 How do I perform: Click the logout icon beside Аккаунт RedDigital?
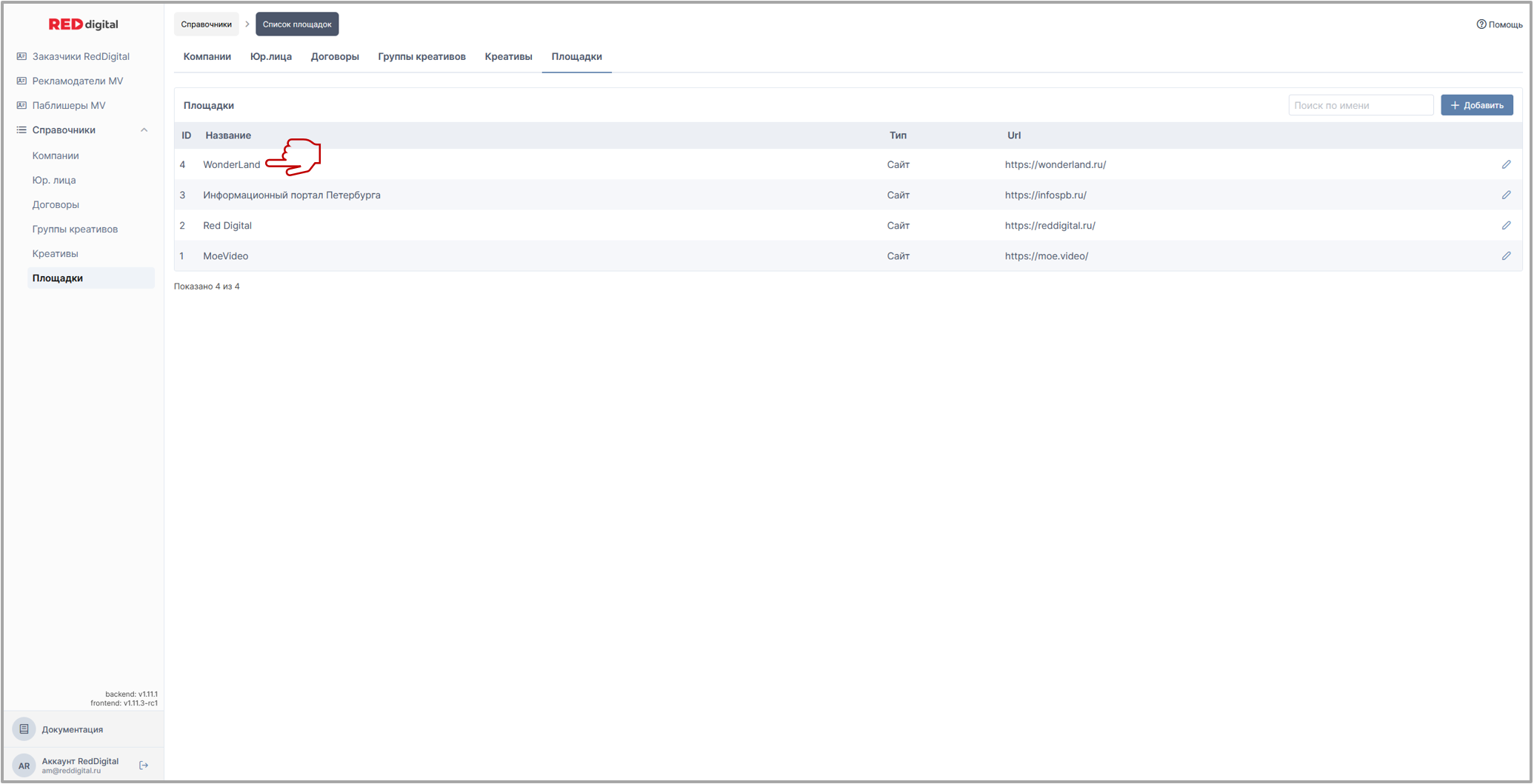point(144,765)
